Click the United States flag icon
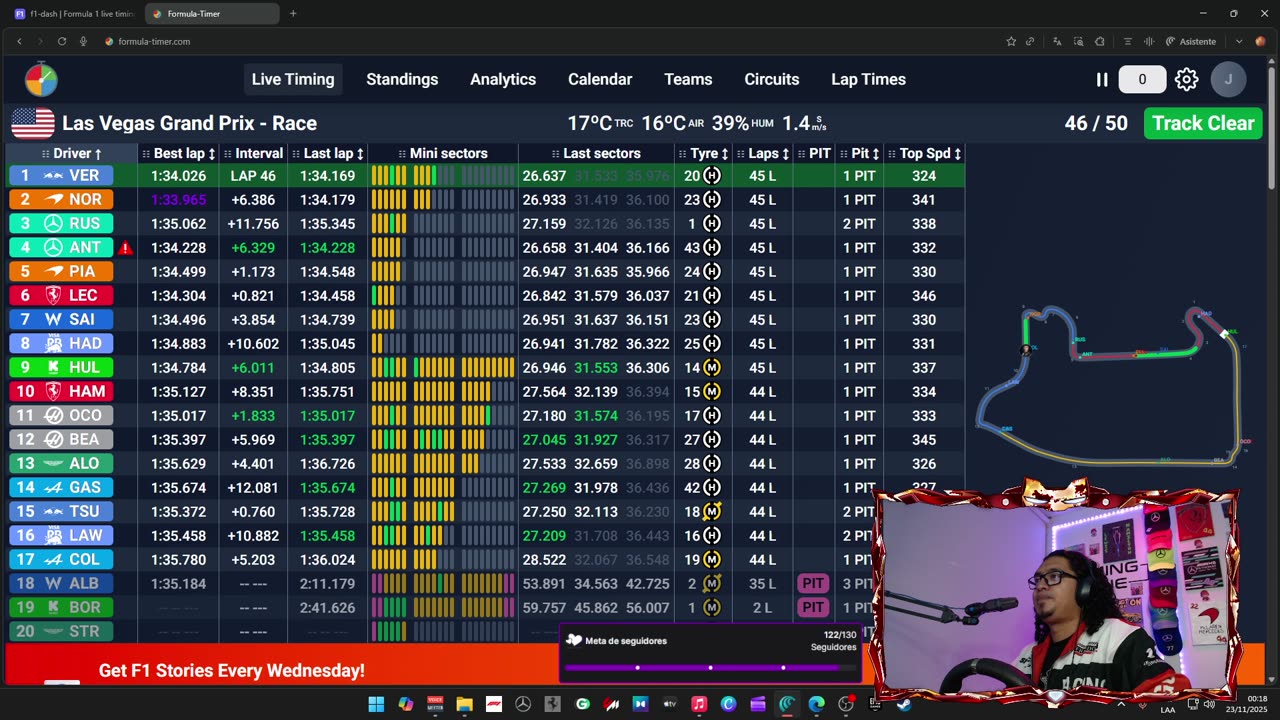Screen dimensions: 1280x720 [33, 123]
